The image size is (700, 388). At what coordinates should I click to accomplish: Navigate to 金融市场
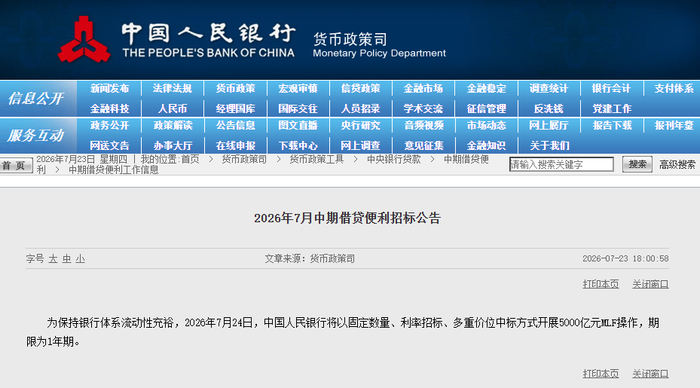click(x=423, y=88)
